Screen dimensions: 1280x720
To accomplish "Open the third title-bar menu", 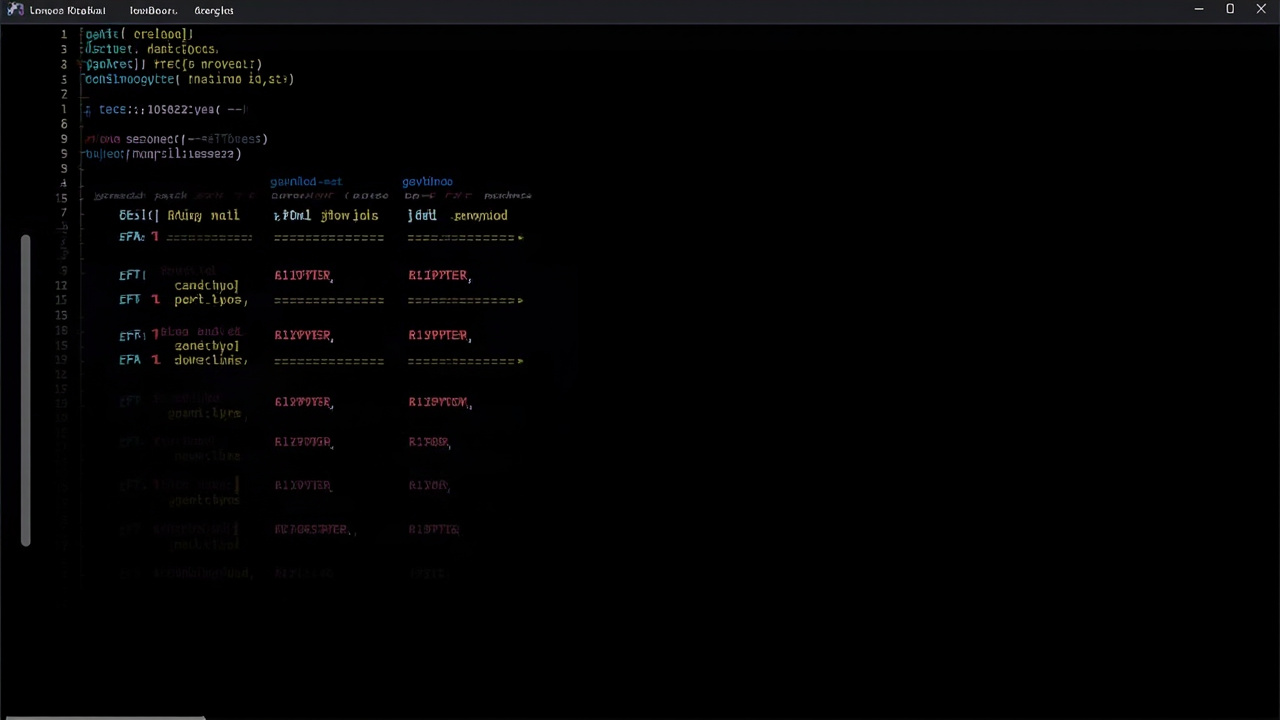I will coord(214,10).
